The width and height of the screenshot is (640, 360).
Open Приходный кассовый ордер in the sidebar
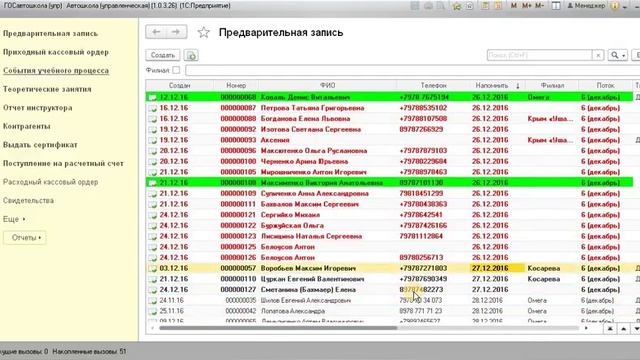coord(56,52)
